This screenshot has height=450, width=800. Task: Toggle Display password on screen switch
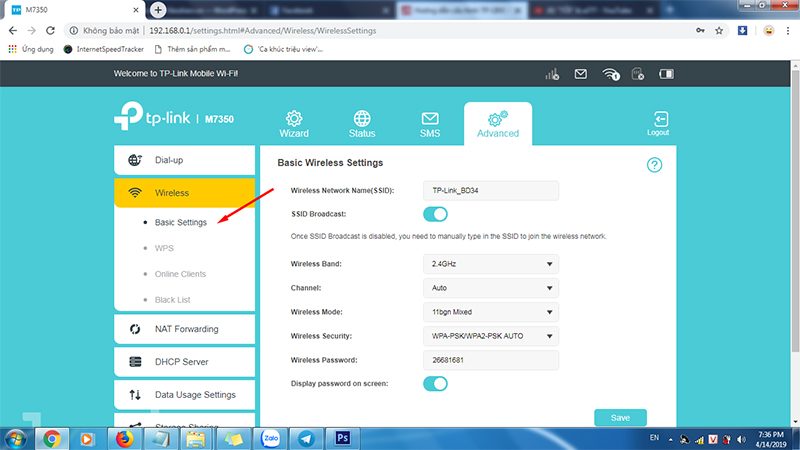[435, 383]
